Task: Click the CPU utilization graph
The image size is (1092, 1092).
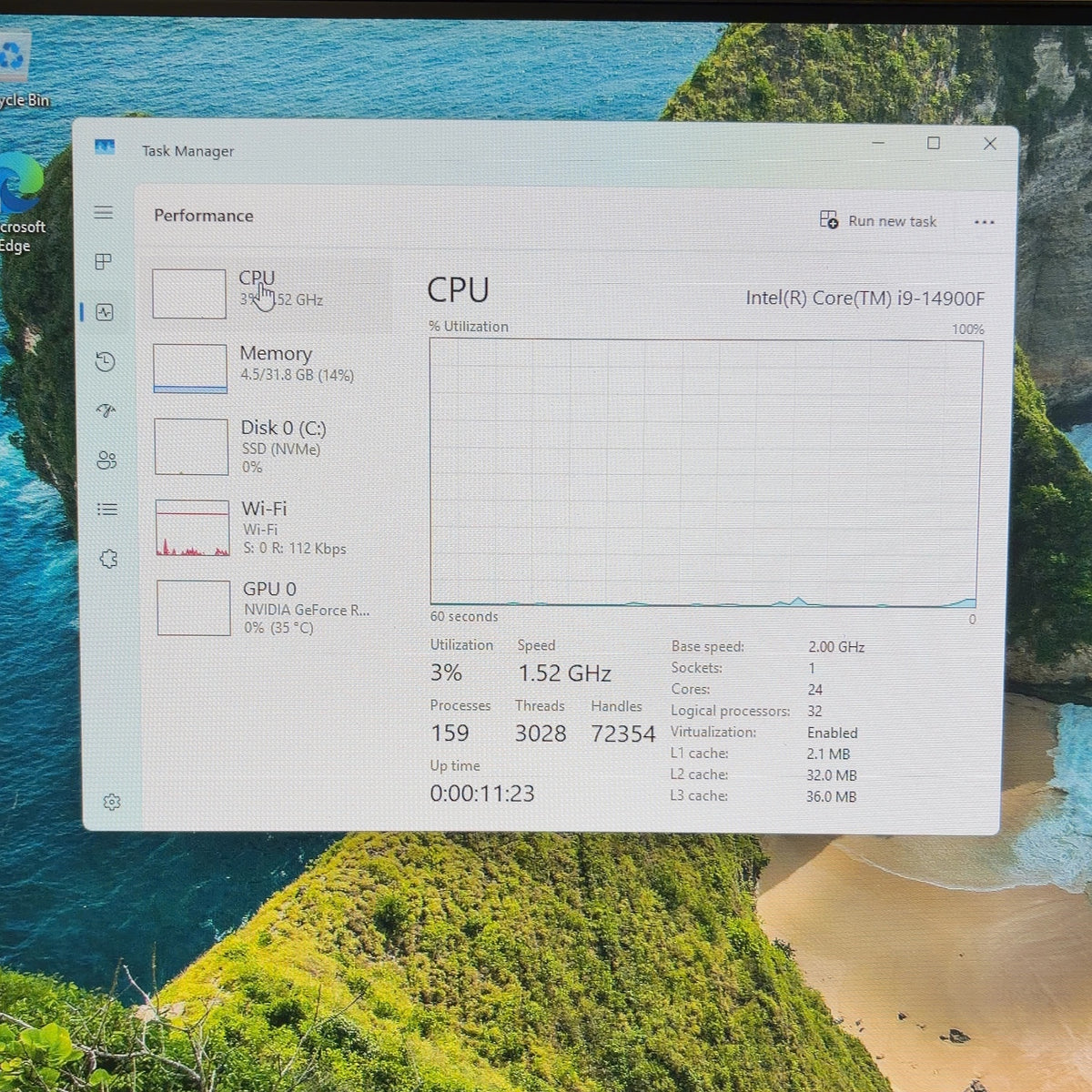Action: tap(705, 472)
